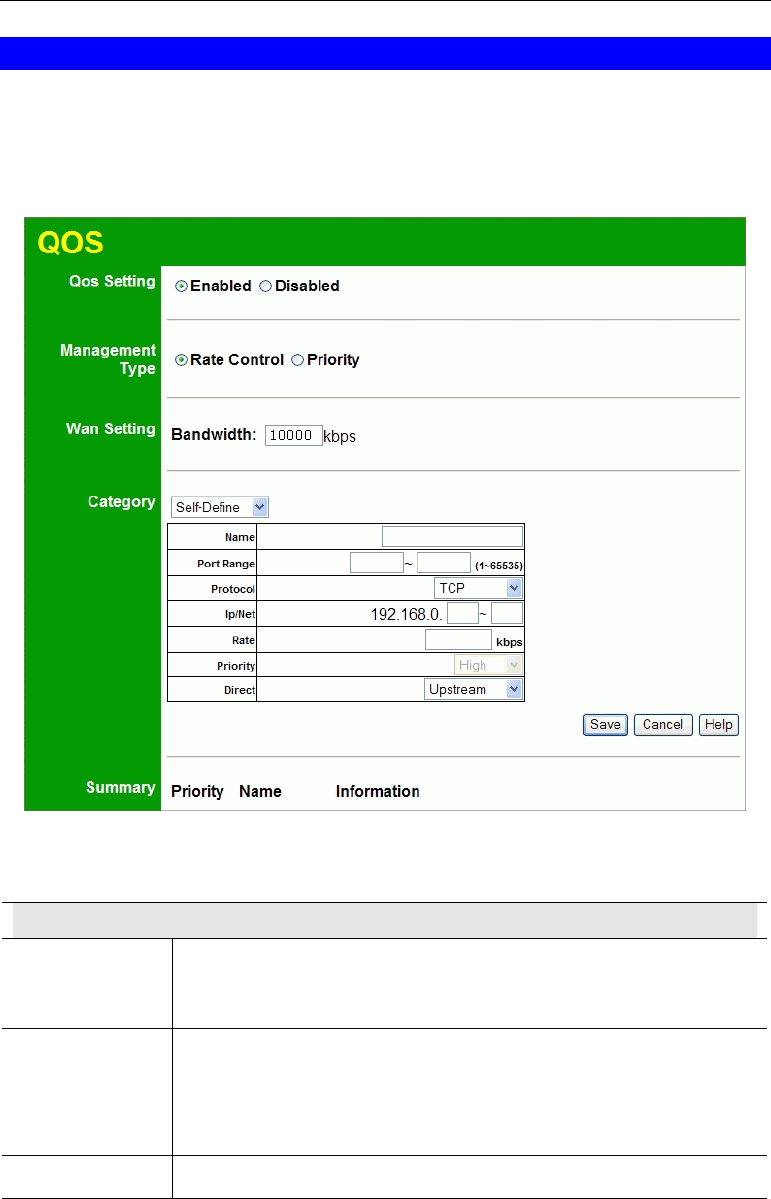Click the Port Range end field
The image size is (771, 1199).
pyautogui.click(x=444, y=563)
